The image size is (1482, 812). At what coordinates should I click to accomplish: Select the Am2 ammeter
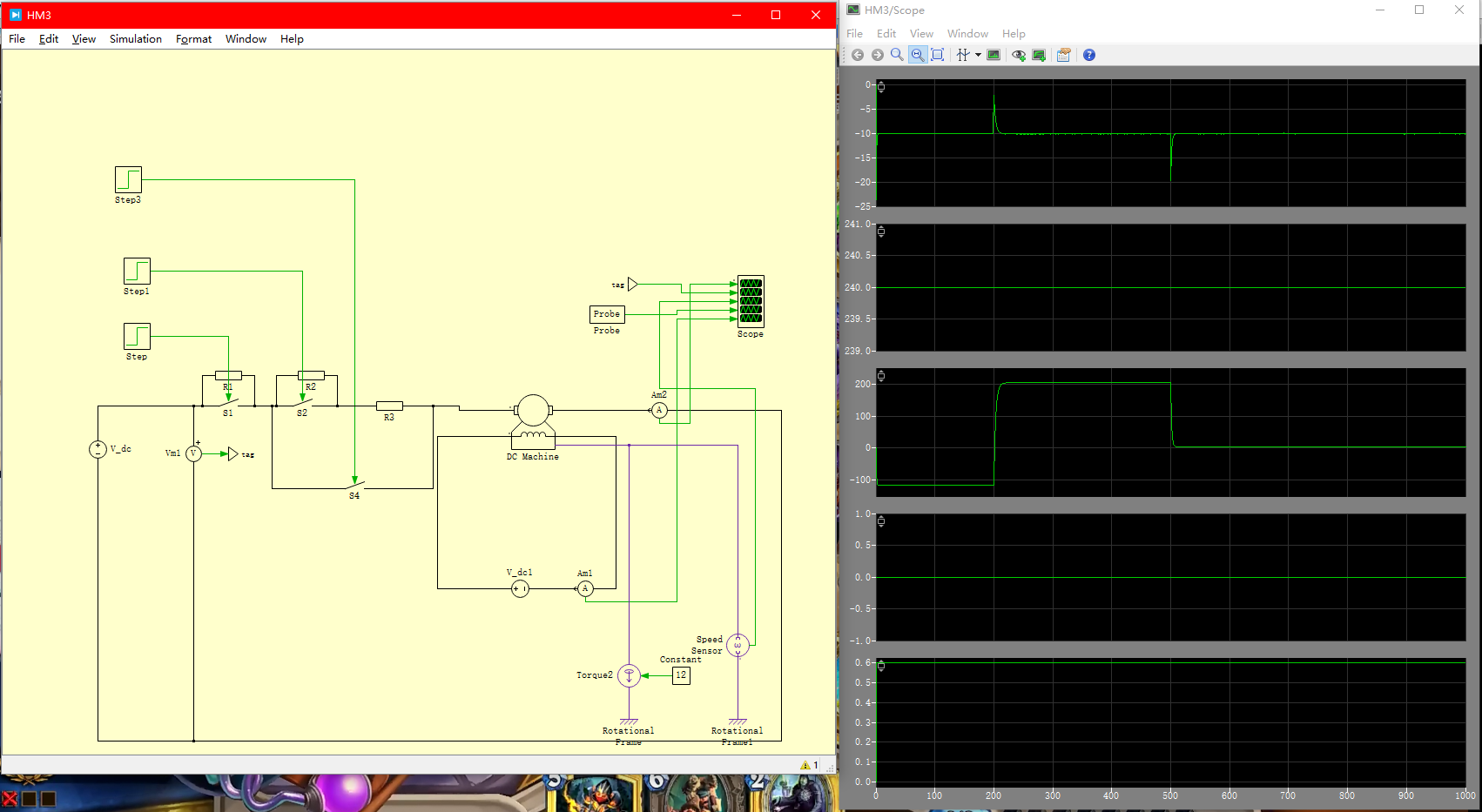point(659,410)
